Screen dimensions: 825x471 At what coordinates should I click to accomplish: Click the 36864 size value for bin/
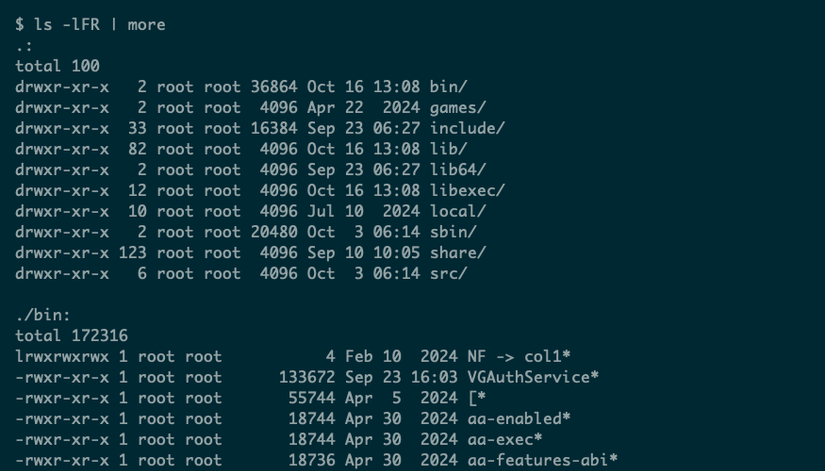point(274,87)
